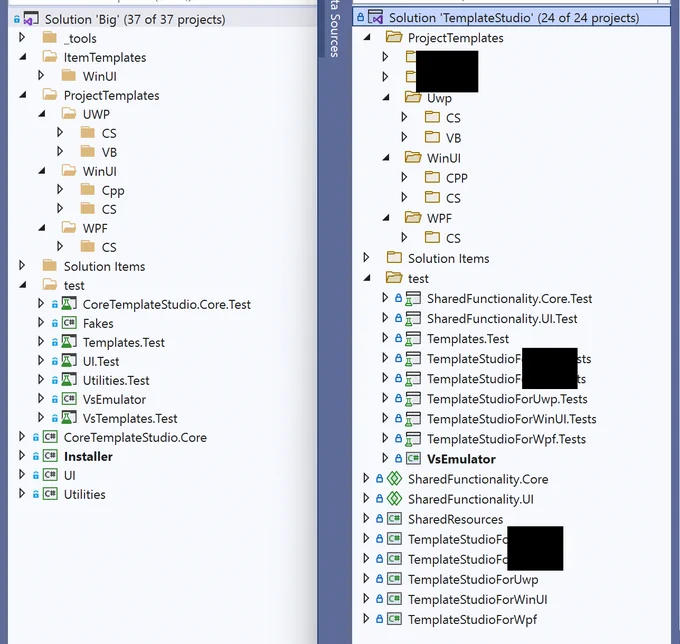Collapse the right pane WPF folder
680x644 pixels.
386,218
